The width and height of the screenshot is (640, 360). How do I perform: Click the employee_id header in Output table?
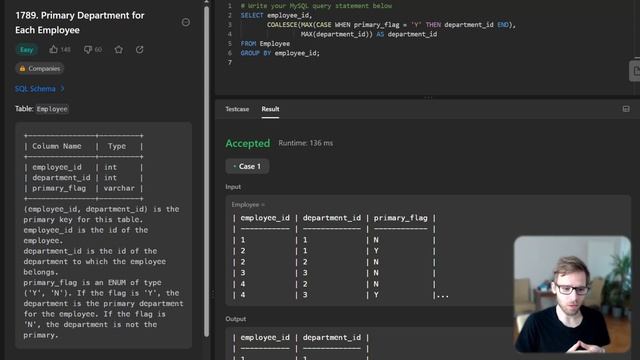click(x=265, y=338)
